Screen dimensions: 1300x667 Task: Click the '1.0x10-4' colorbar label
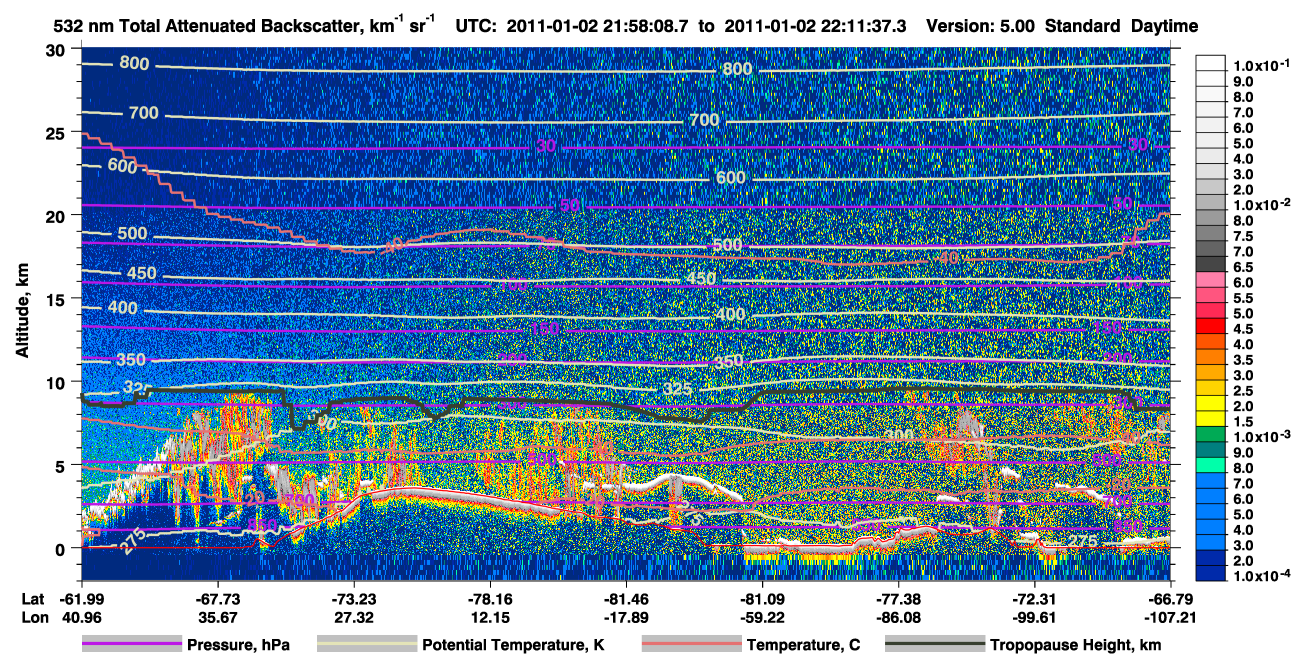pyautogui.click(x=1260, y=575)
